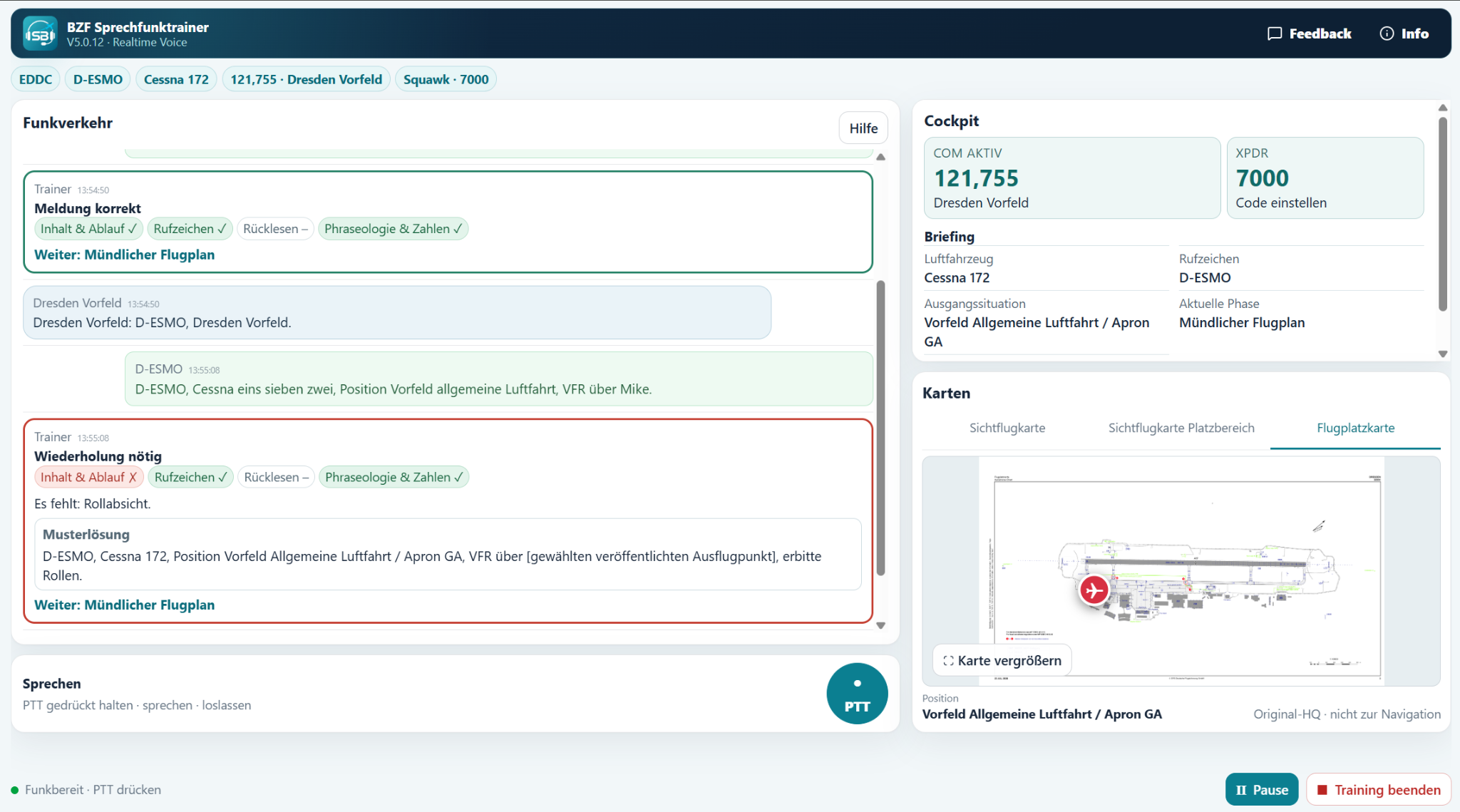This screenshot has width=1460, height=812.
Task: Click the XPDR 7000 transponder code box
Action: (1325, 178)
